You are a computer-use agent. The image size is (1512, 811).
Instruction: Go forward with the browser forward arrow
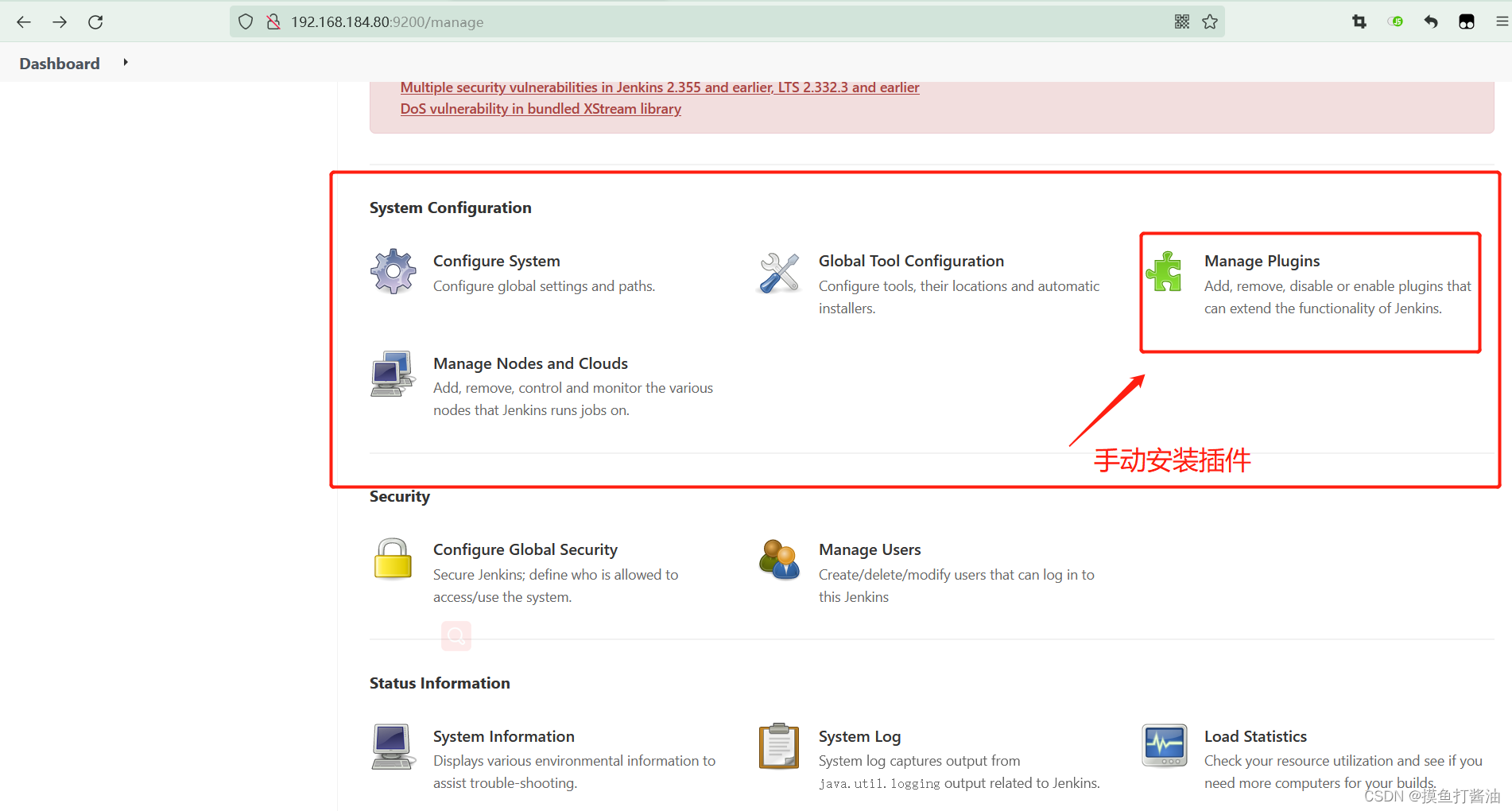(60, 22)
